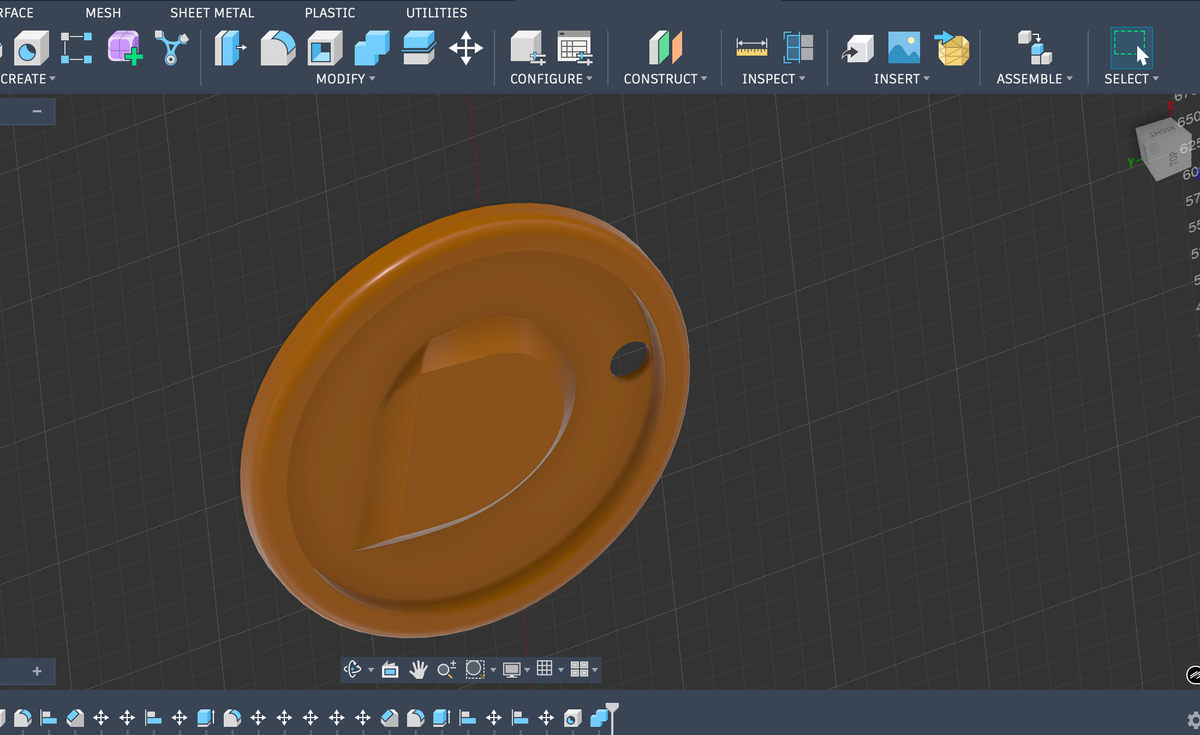Click the Measure ruler icon
This screenshot has width=1200, height=735.
click(751, 48)
